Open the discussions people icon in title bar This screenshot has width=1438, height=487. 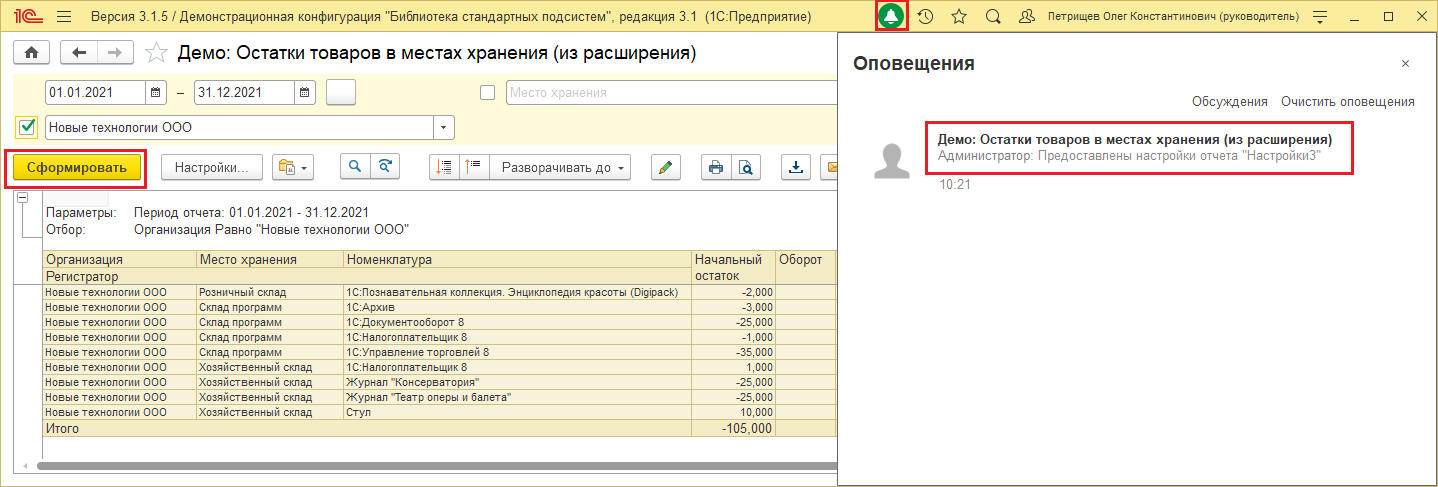[x=1026, y=17]
